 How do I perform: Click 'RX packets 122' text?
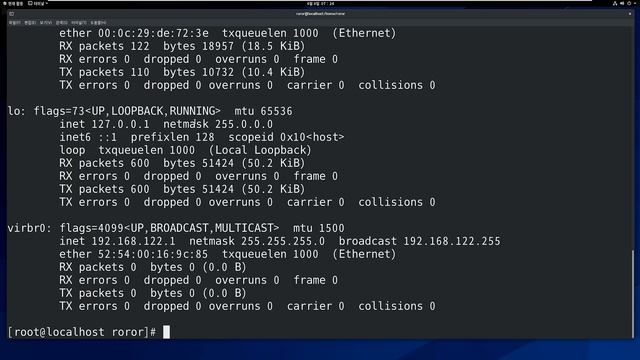point(104,46)
